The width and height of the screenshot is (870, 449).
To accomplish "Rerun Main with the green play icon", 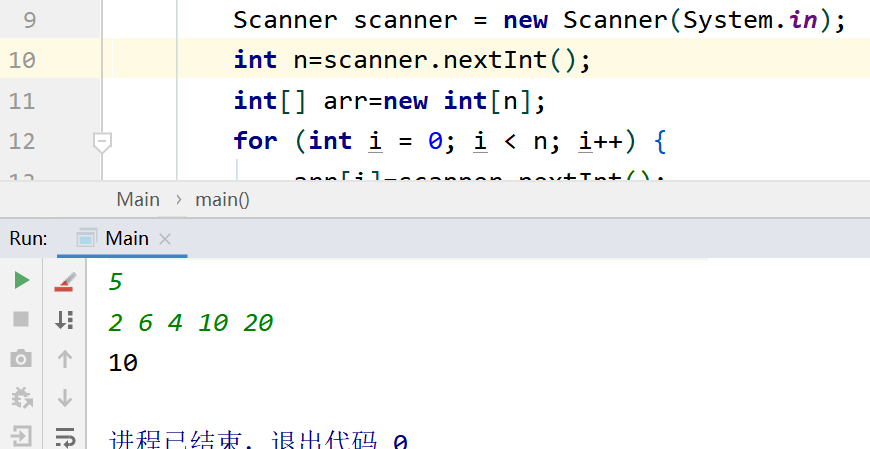I will [22, 280].
